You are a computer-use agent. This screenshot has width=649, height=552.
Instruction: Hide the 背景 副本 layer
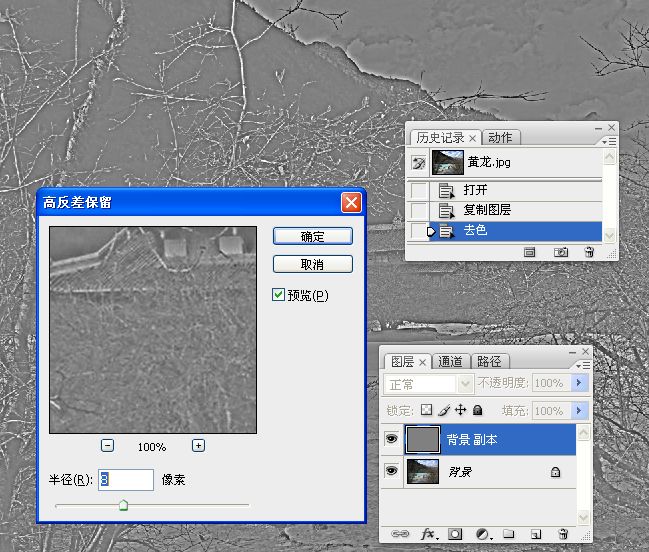tap(391, 439)
